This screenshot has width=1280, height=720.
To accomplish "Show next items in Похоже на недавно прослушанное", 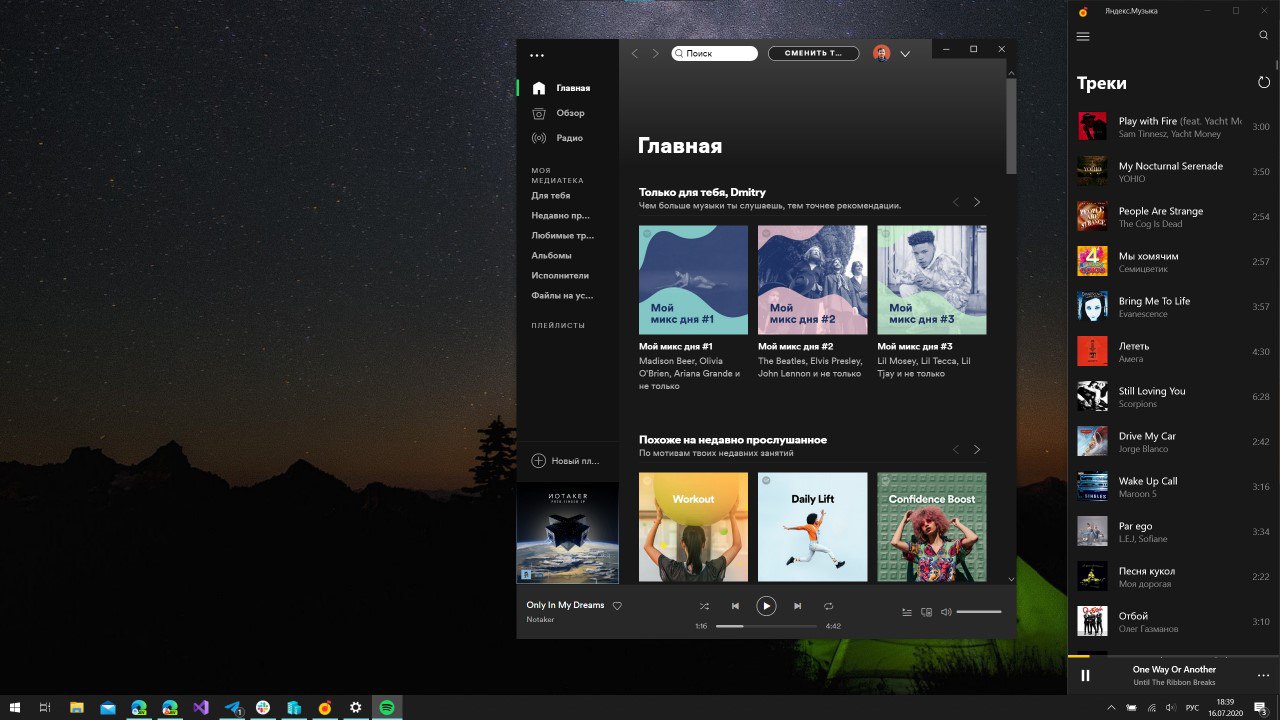I will point(977,450).
